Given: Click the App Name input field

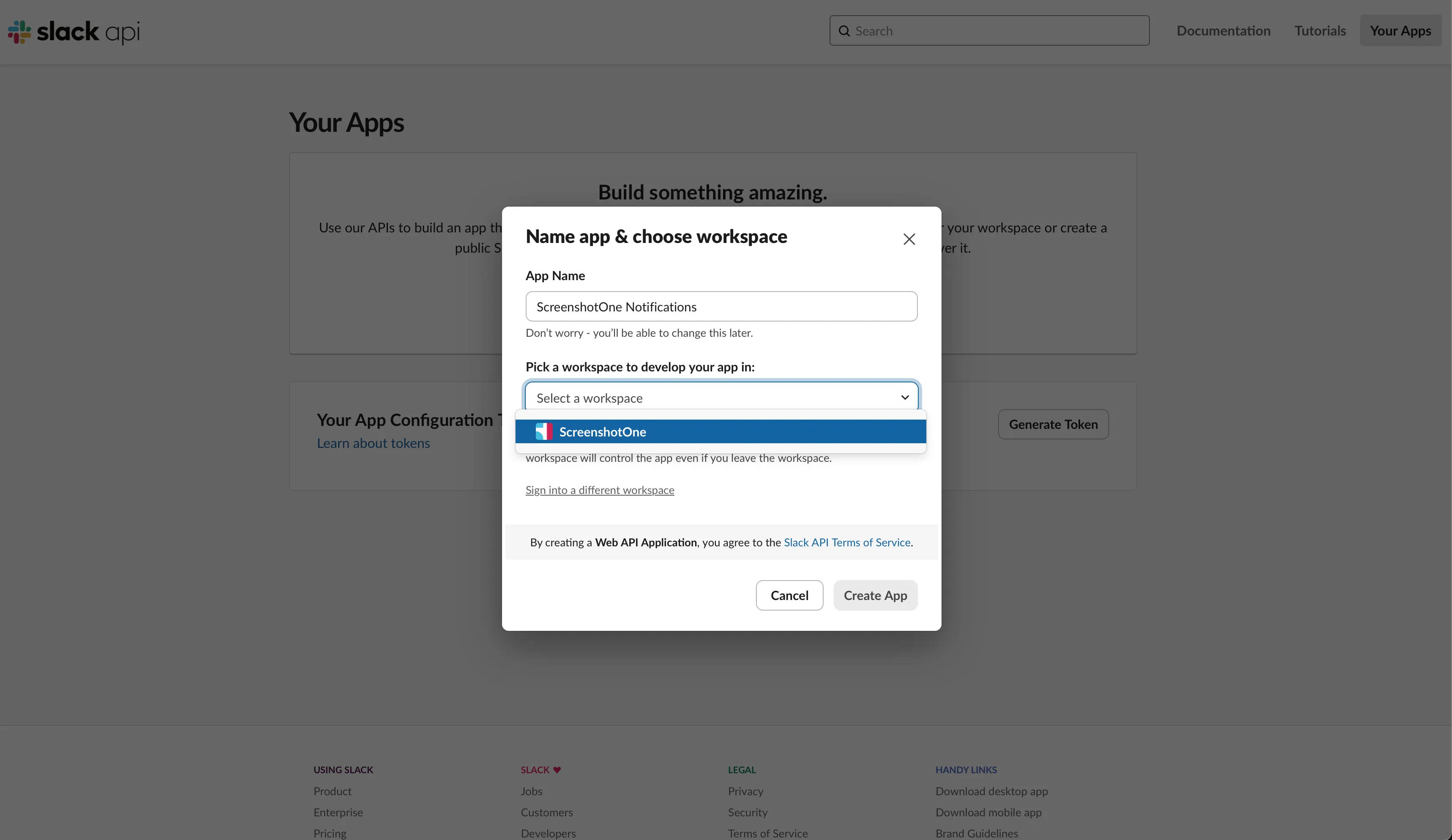Looking at the screenshot, I should click(721, 306).
